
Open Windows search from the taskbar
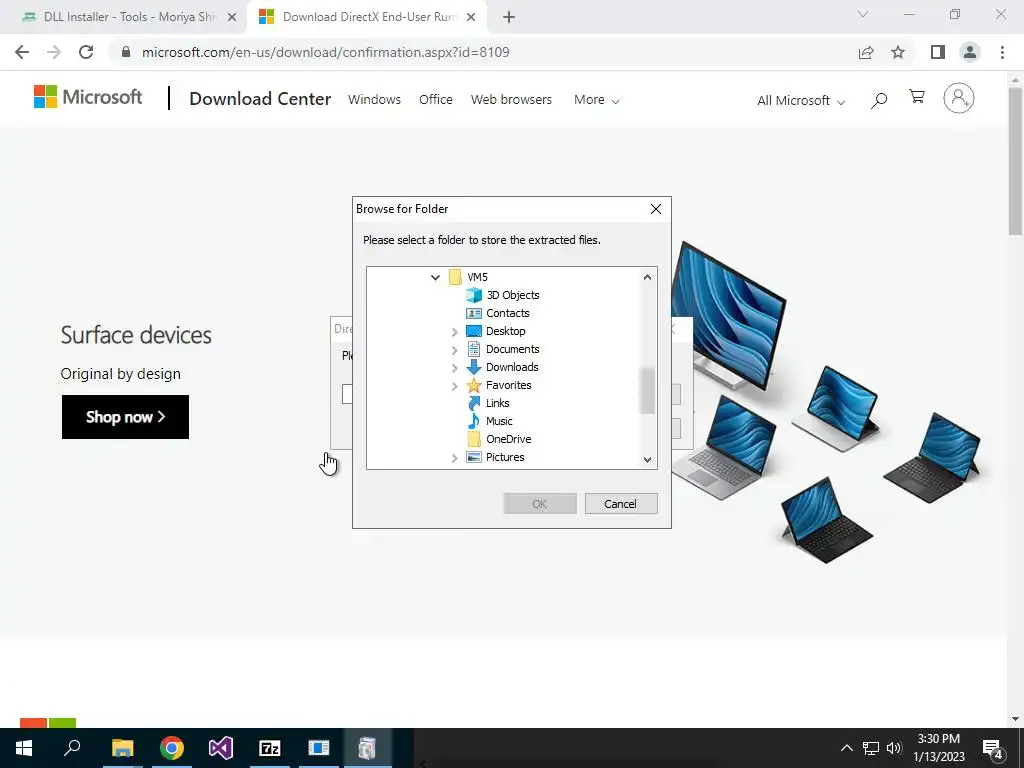(x=72, y=748)
